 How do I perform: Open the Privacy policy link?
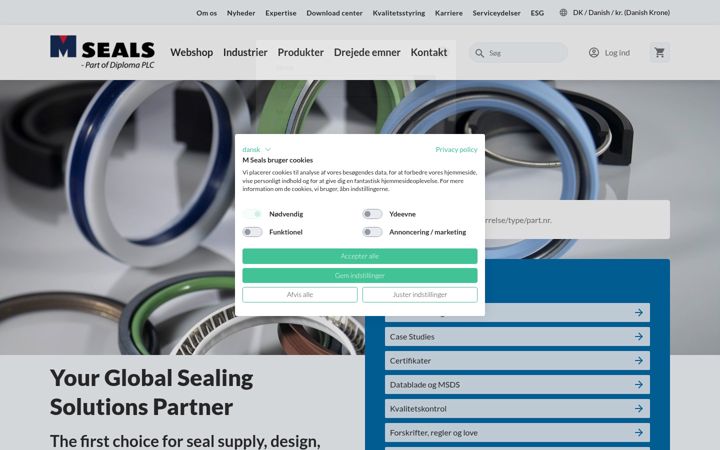[456, 149]
